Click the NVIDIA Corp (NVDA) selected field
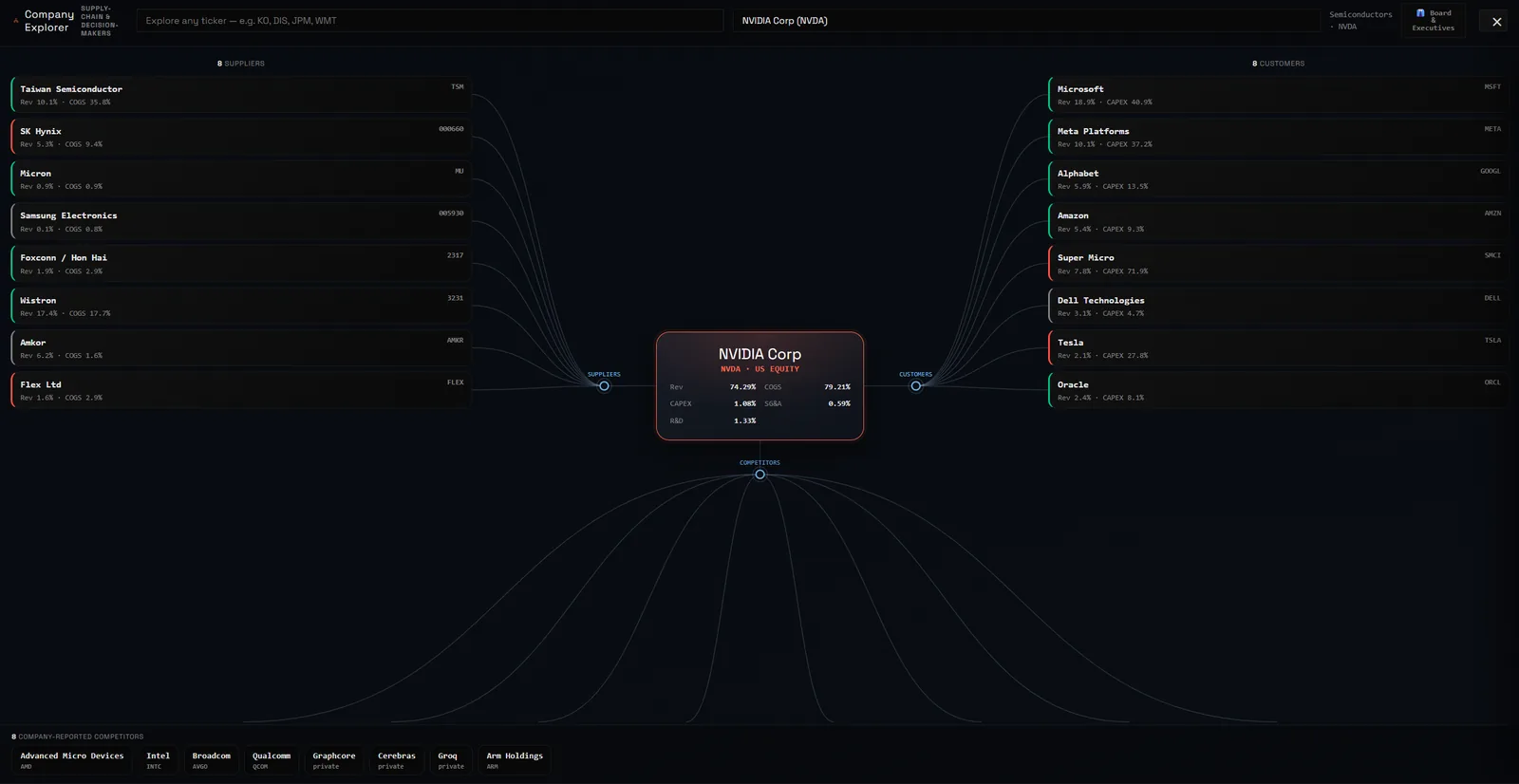 [1025, 21]
